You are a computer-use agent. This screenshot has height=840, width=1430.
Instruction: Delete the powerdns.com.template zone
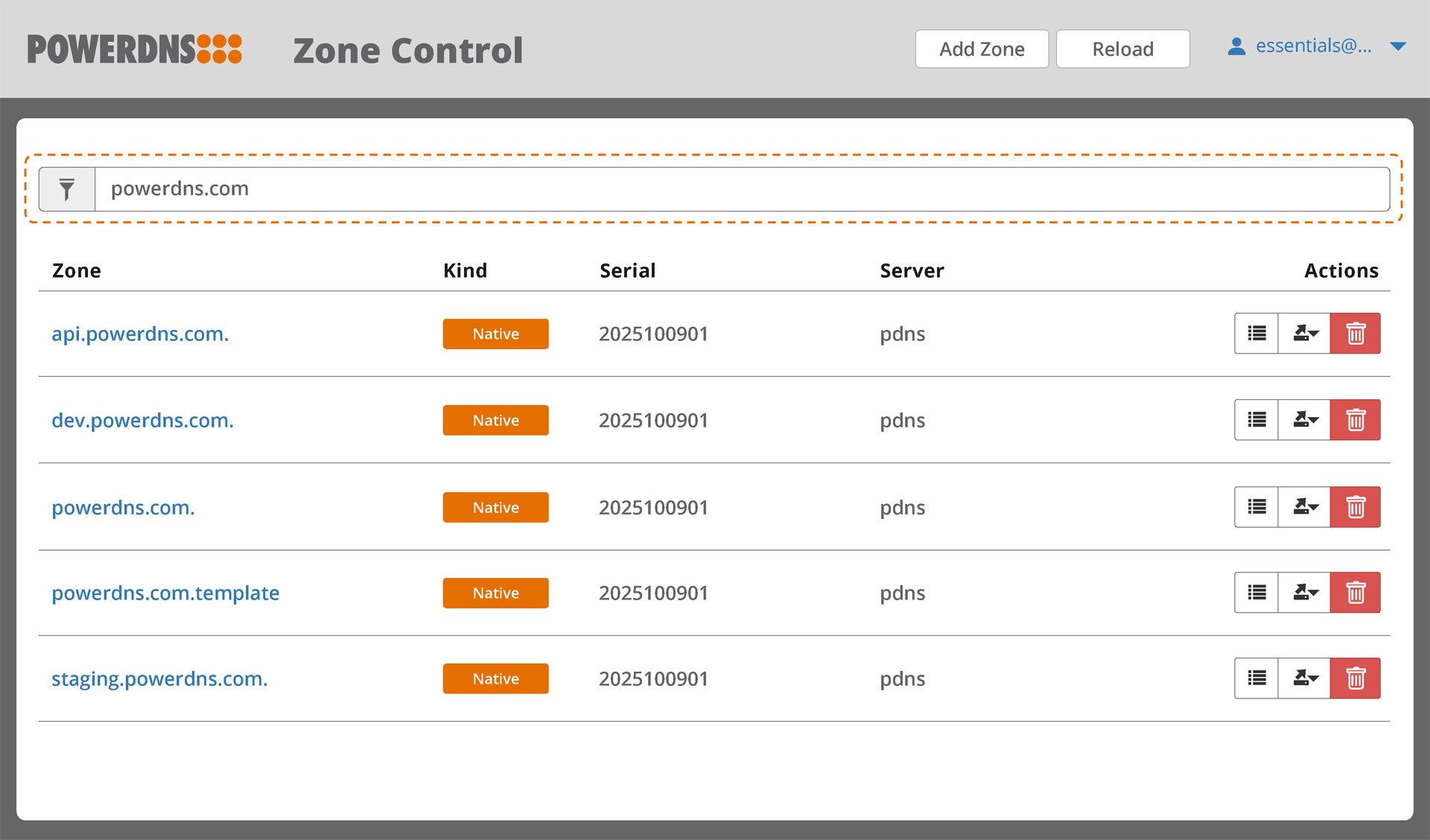click(x=1356, y=592)
